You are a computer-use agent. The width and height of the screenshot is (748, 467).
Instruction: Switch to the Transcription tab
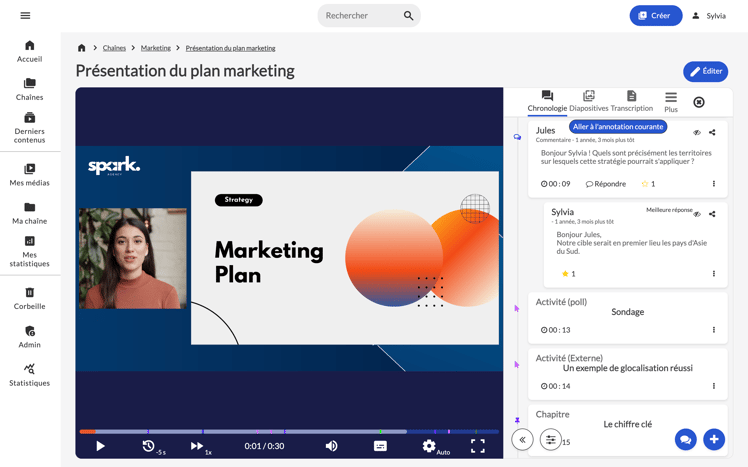coord(631,101)
